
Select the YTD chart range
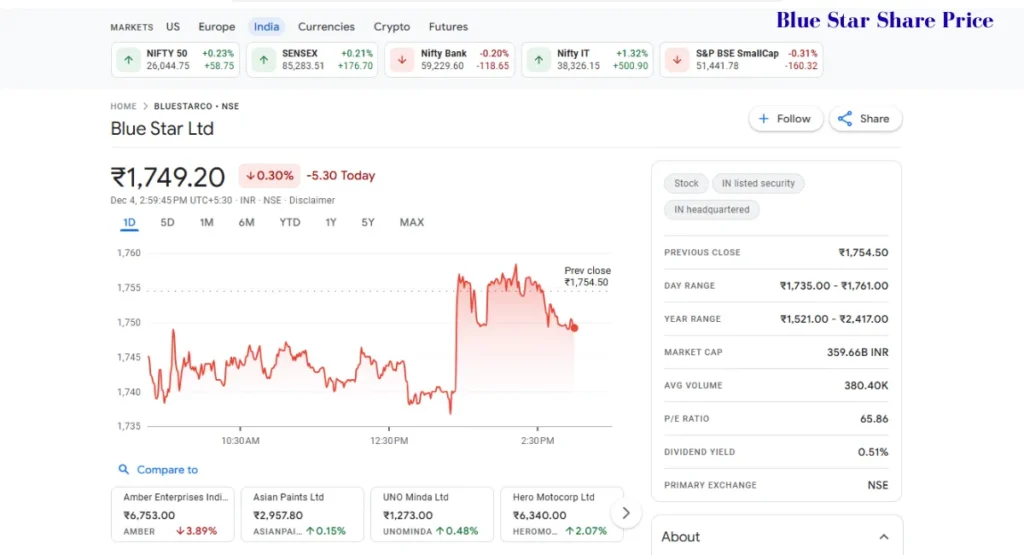(290, 223)
